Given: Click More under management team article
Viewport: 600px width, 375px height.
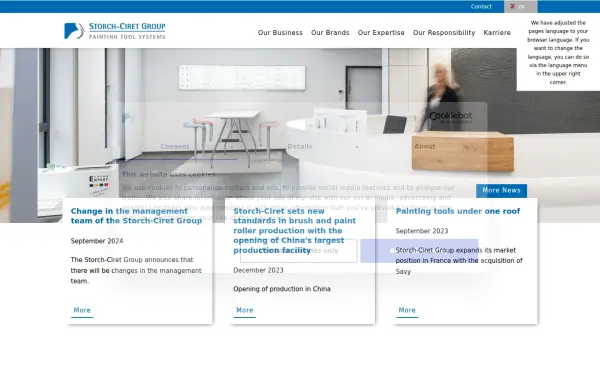Looking at the screenshot, I should (82, 310).
